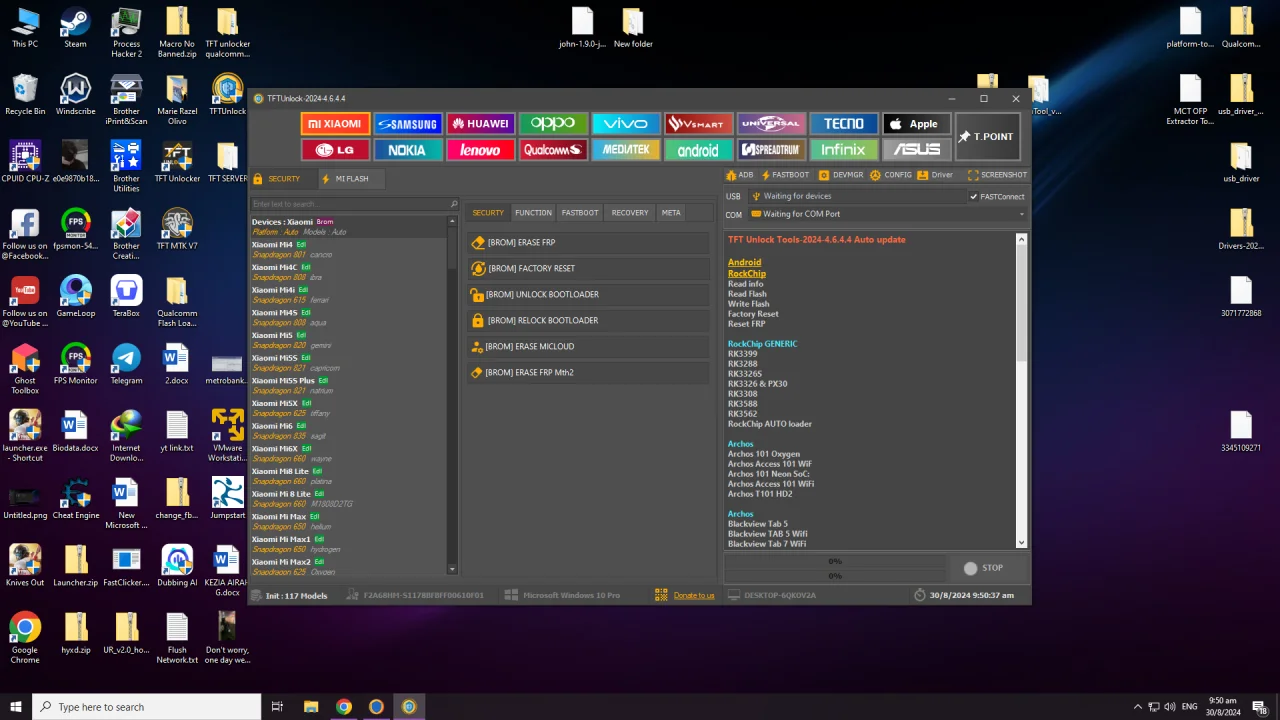Screen dimensions: 1280x720
Task: Open the Qualcomm brand module
Action: (553, 150)
